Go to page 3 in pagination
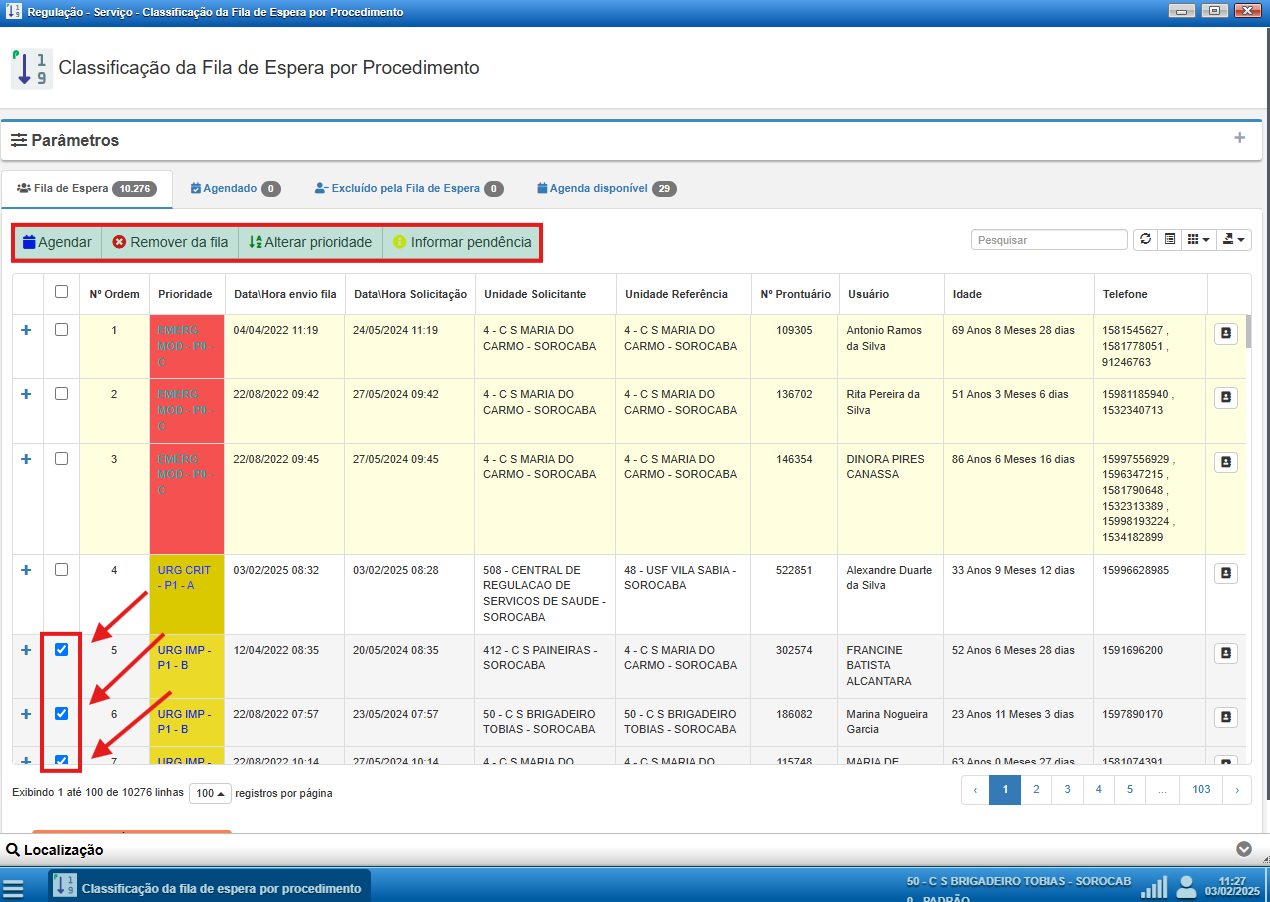Screen dimensions: 1270x902 click(x=1067, y=790)
